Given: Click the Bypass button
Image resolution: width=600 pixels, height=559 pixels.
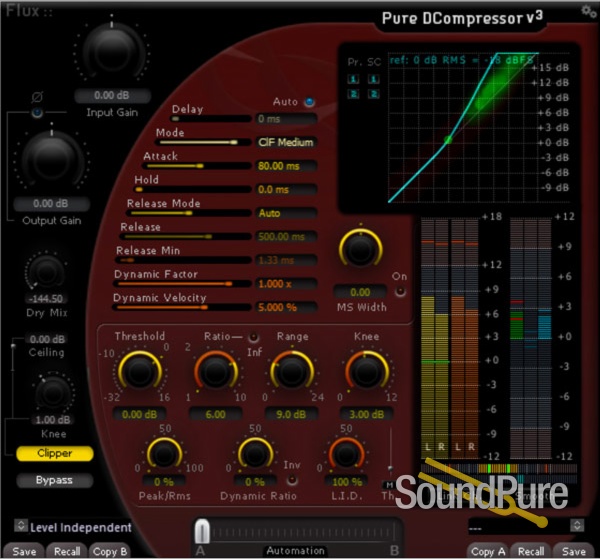Looking at the screenshot, I should [55, 480].
